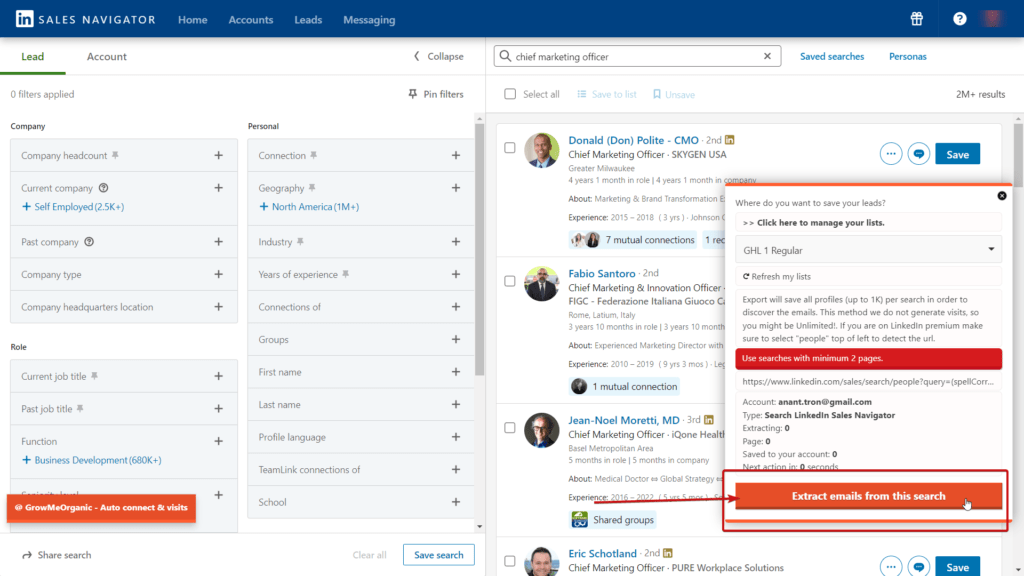The image size is (1024, 576).
Task: Close the lead export popup
Action: 1002,196
